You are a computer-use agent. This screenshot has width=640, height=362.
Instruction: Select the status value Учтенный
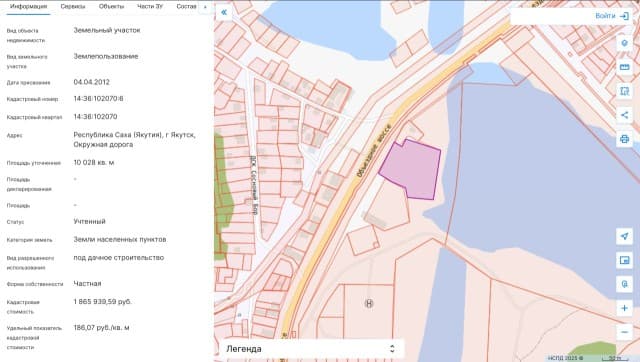89,221
